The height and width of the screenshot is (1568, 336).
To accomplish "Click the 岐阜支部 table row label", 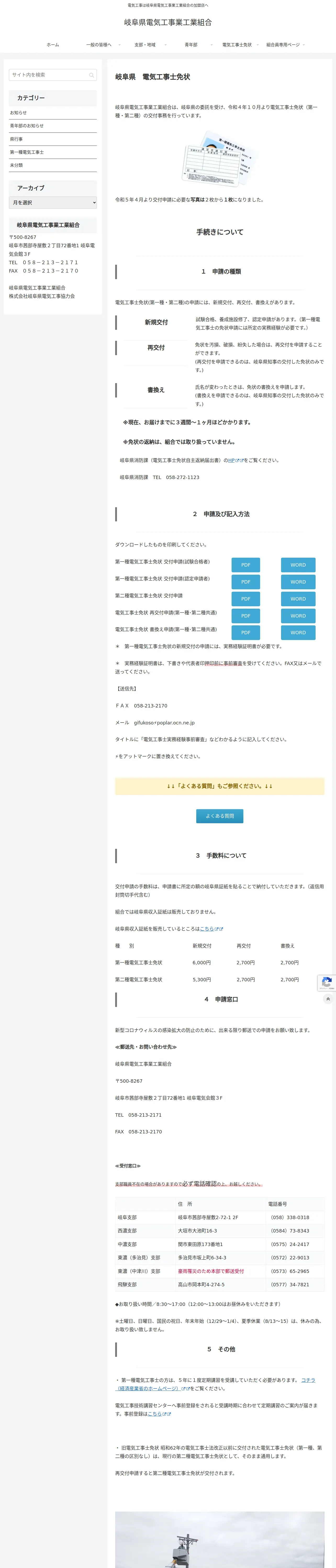I will point(127,1217).
